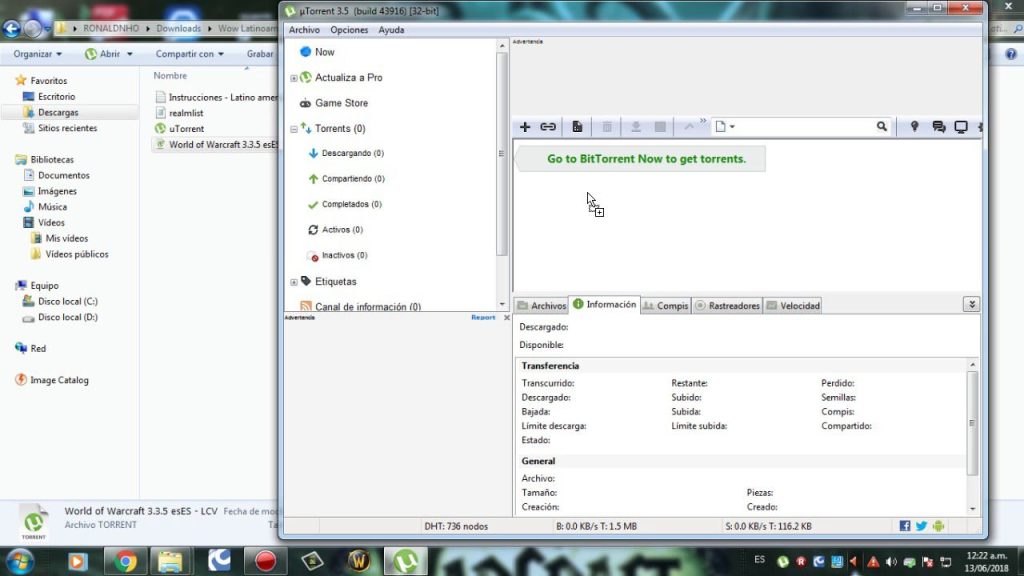Open remote devices with the monitor icon

coord(961,127)
